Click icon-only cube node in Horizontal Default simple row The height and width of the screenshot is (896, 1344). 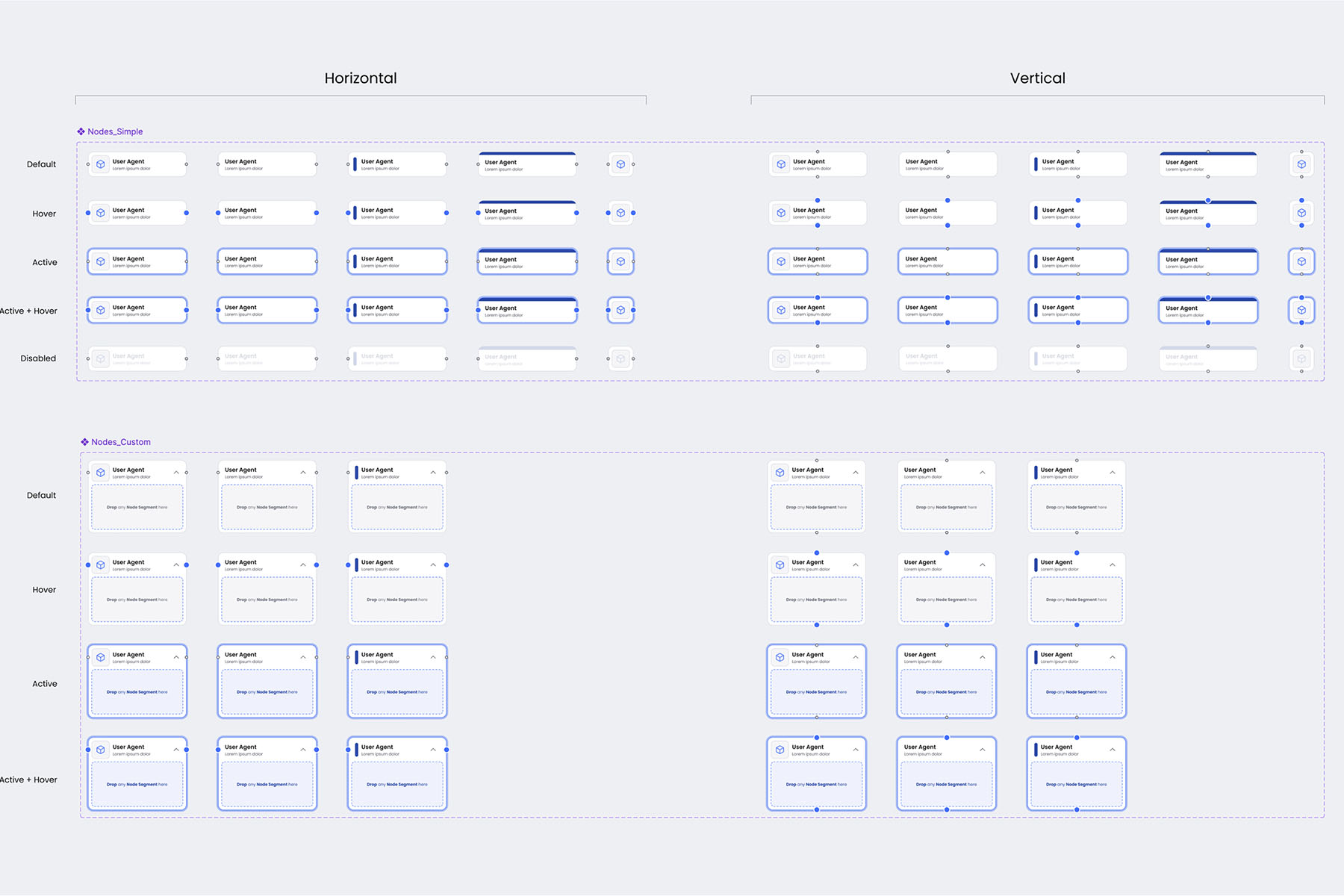(x=620, y=164)
